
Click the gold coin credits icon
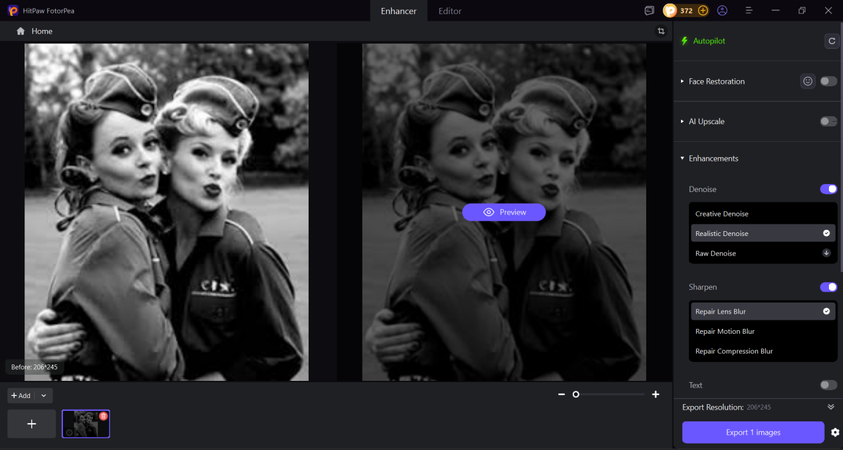670,10
